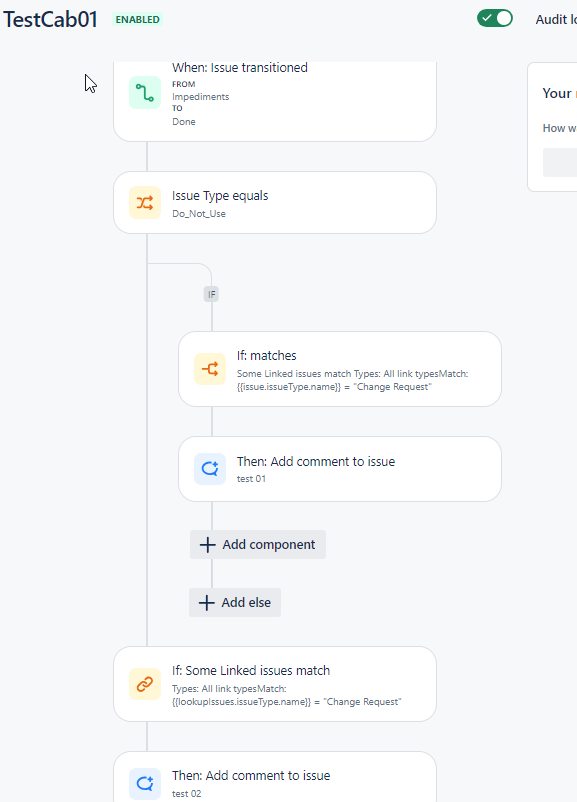Open the When: Issue transitioned trigger card
Image resolution: width=577 pixels, height=802 pixels.
[x=275, y=102]
